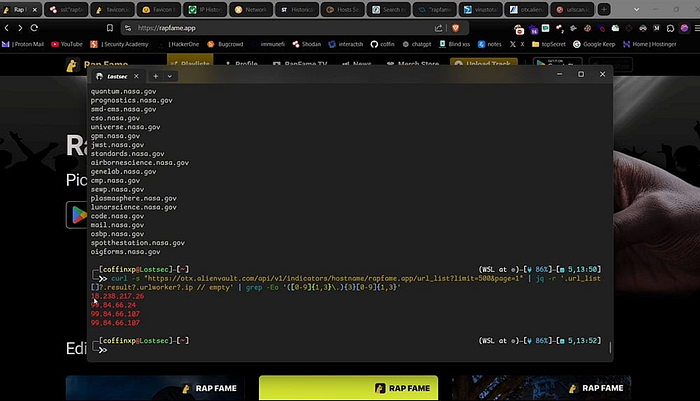The height and width of the screenshot is (401, 700).
Task: Open the Shodan extension with badge 2
Action: point(559,28)
